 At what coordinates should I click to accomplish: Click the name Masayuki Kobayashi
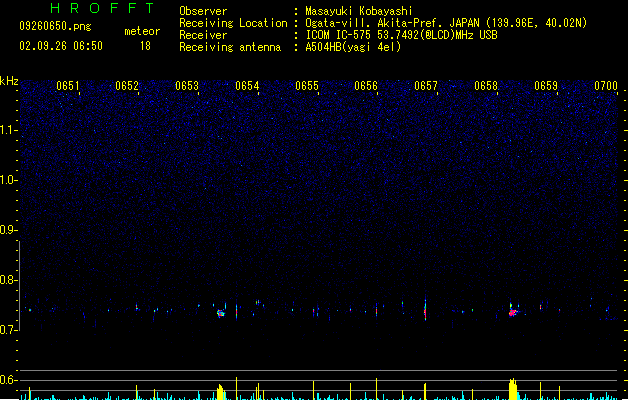pyautogui.click(x=359, y=11)
